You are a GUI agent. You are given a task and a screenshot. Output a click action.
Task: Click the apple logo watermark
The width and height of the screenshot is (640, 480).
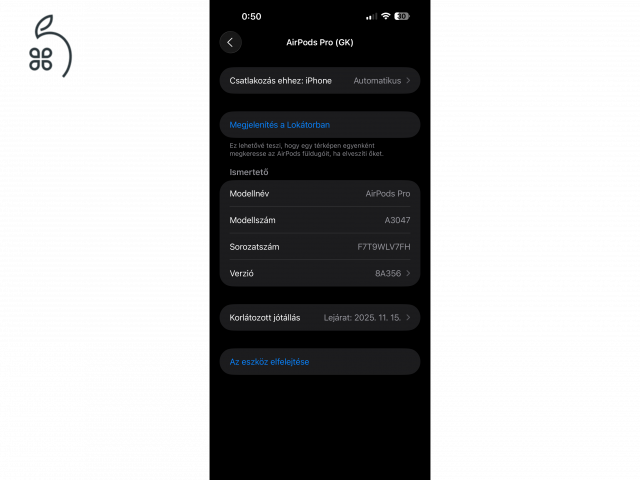point(50,46)
